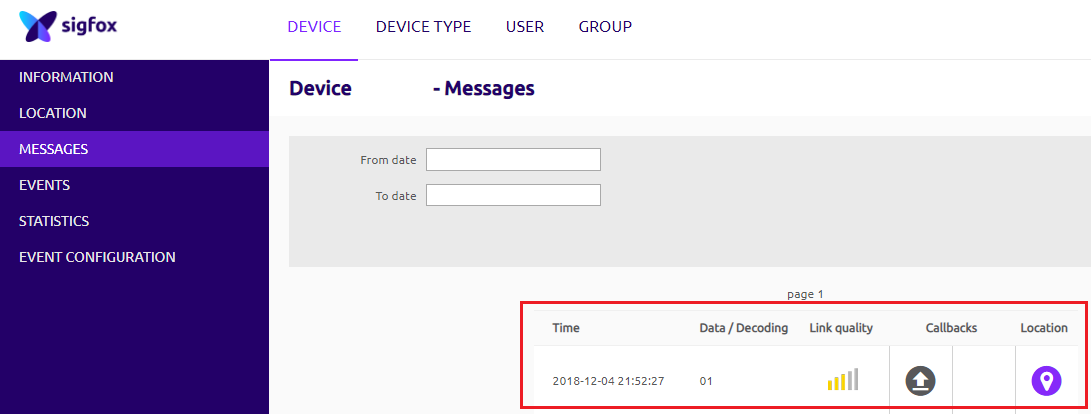Click the page 1 indicator
1091x414 pixels.
[x=805, y=294]
